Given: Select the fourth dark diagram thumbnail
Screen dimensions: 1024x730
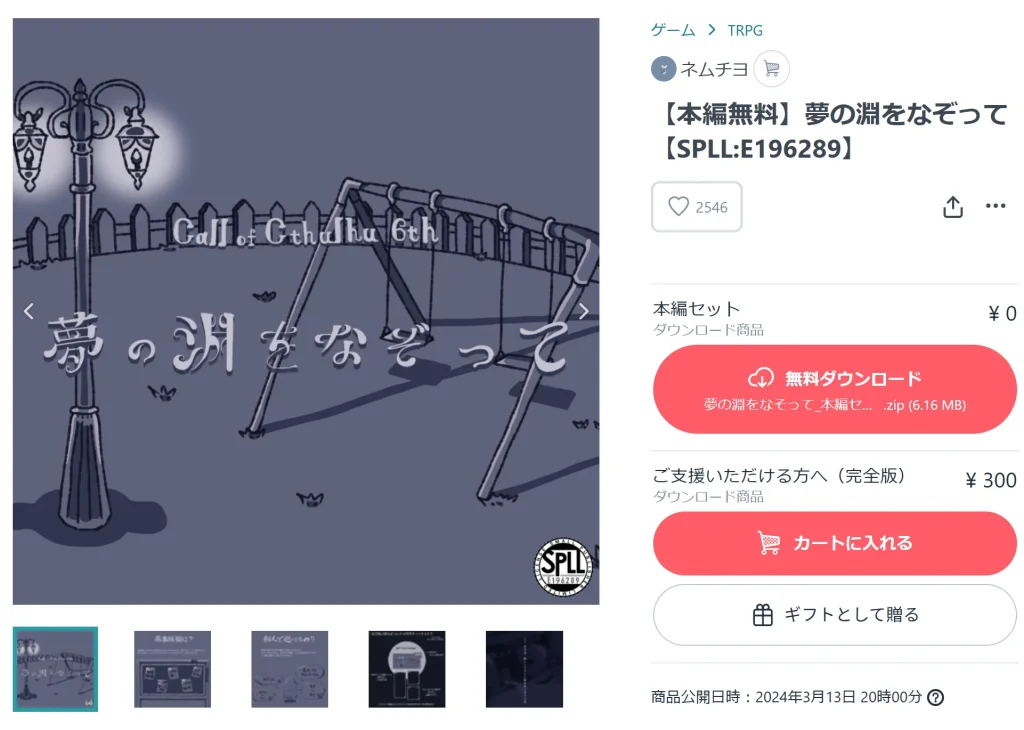Looking at the screenshot, I should (x=407, y=669).
